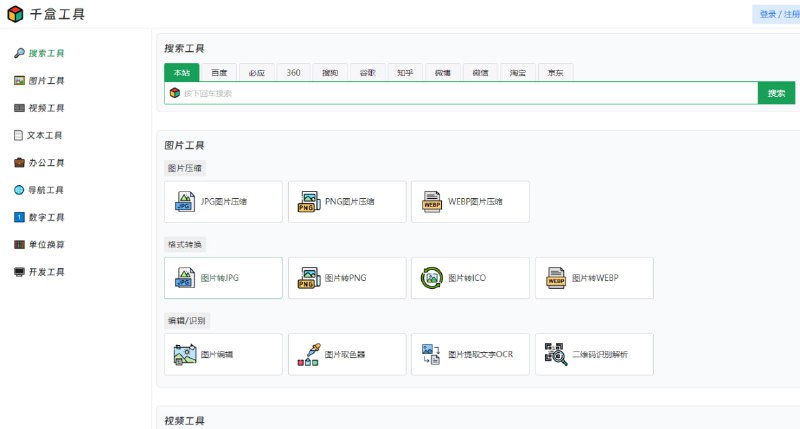800x429 pixels.
Task: Open 开发工具 text in the sidebar
Action: pos(46,272)
